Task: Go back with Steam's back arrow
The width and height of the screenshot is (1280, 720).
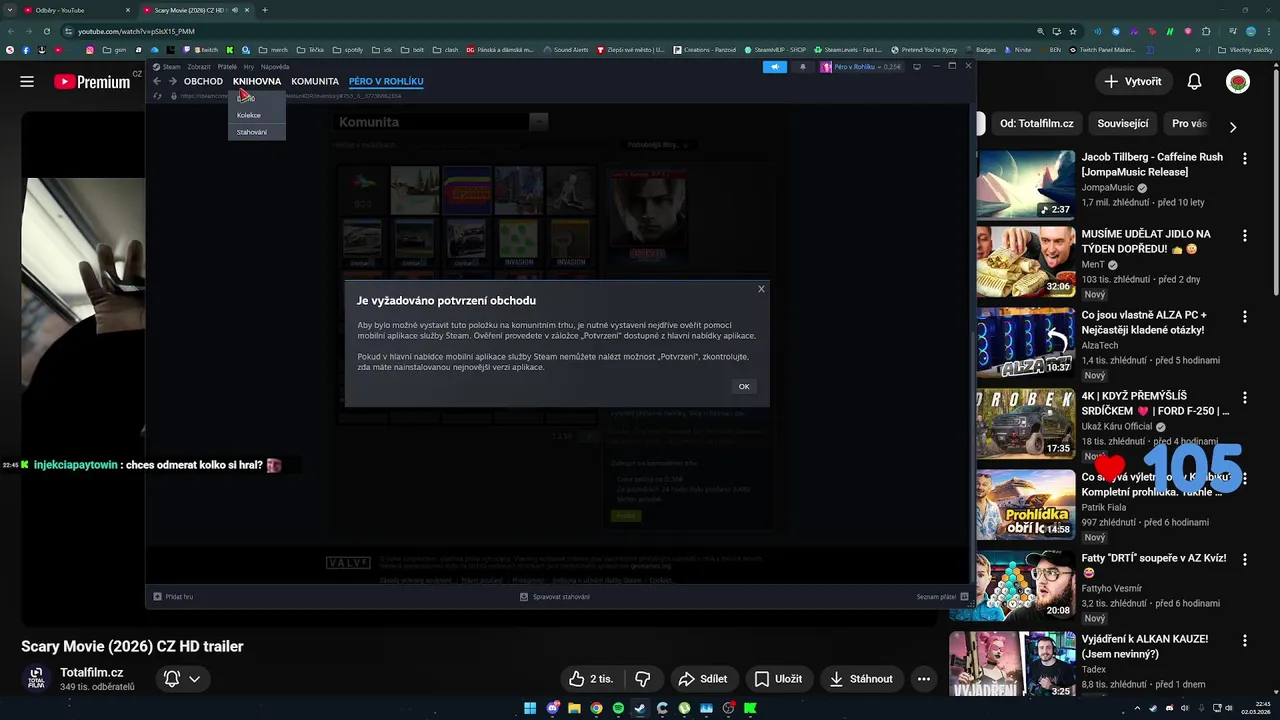Action: [156, 81]
